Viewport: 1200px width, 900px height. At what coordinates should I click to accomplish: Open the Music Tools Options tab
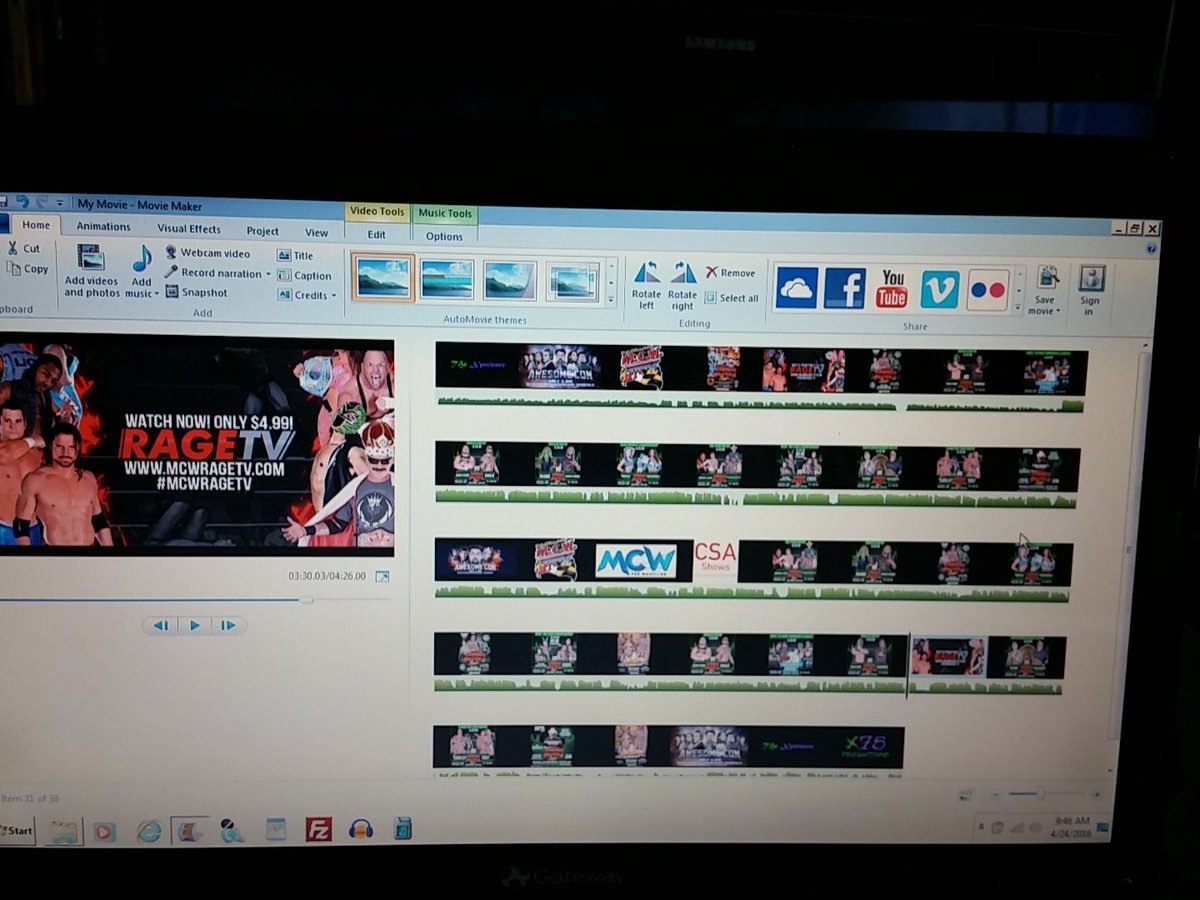point(444,236)
